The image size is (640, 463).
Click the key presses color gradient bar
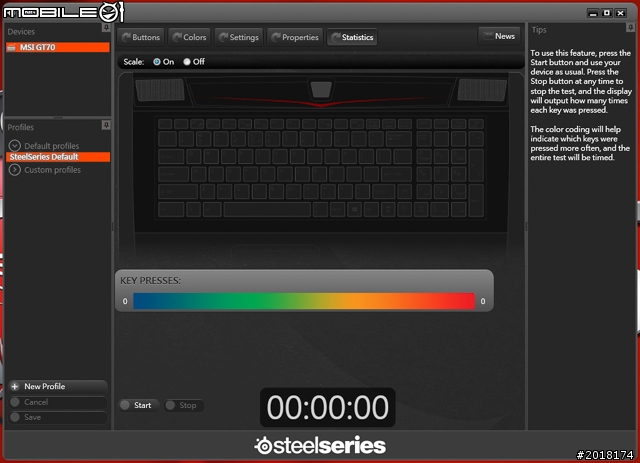(304, 301)
